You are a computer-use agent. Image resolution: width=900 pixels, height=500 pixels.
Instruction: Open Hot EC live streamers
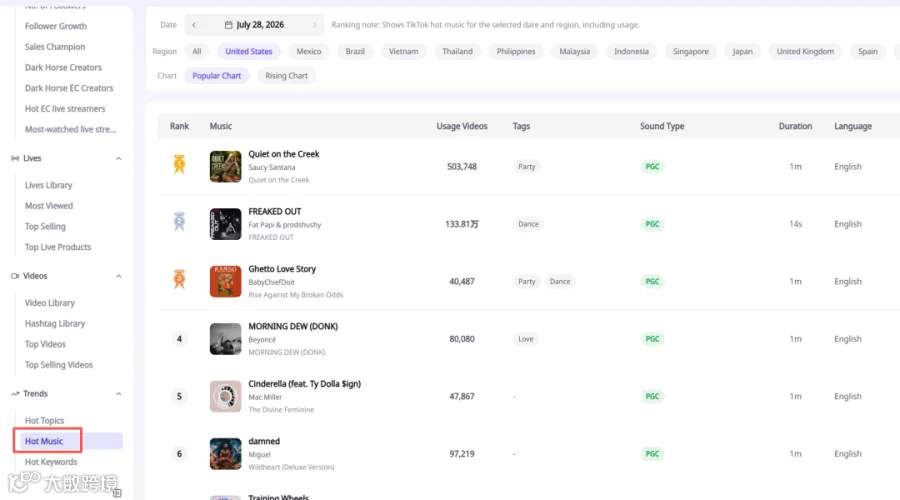coord(65,109)
